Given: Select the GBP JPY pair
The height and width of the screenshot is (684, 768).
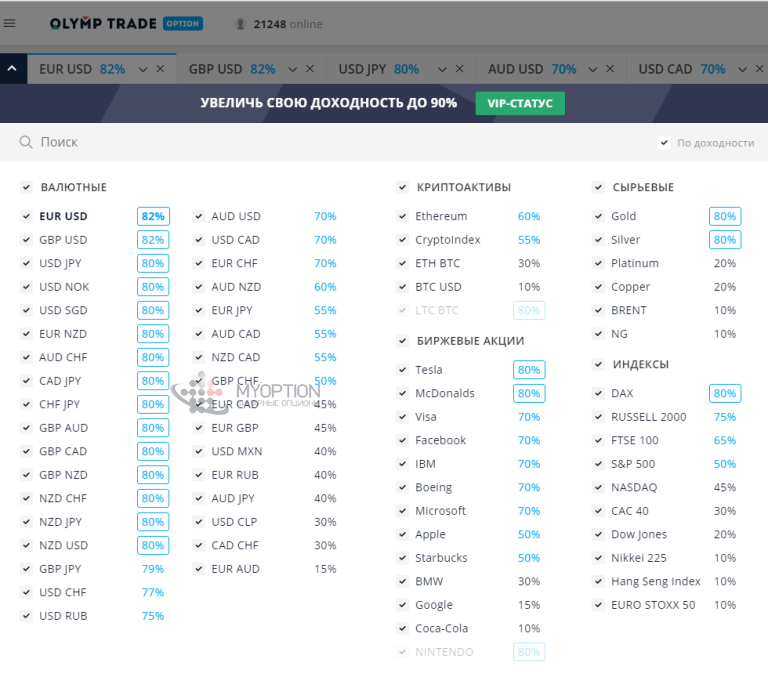Looking at the screenshot, I should (x=60, y=569).
